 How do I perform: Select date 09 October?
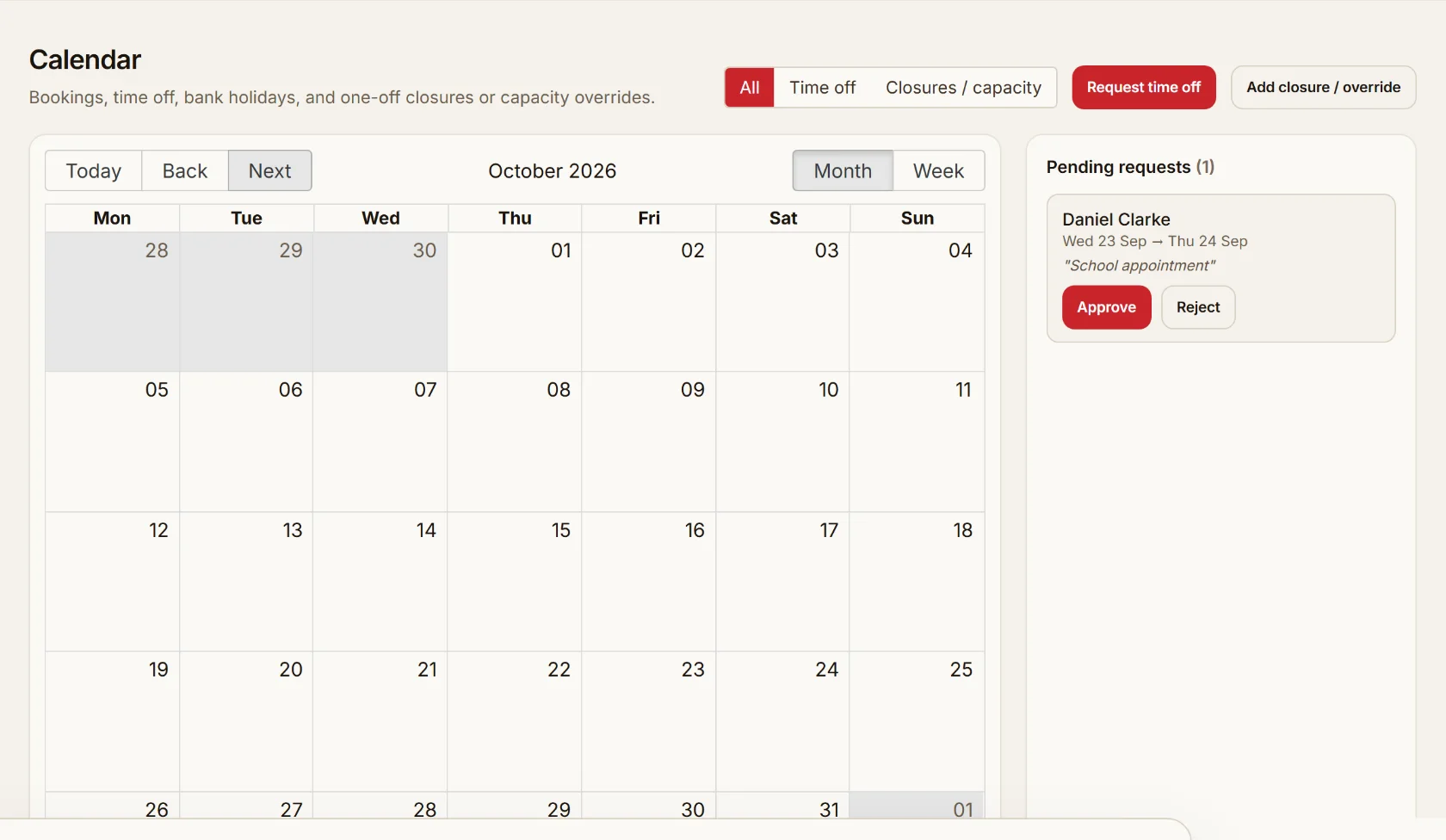[x=693, y=390]
